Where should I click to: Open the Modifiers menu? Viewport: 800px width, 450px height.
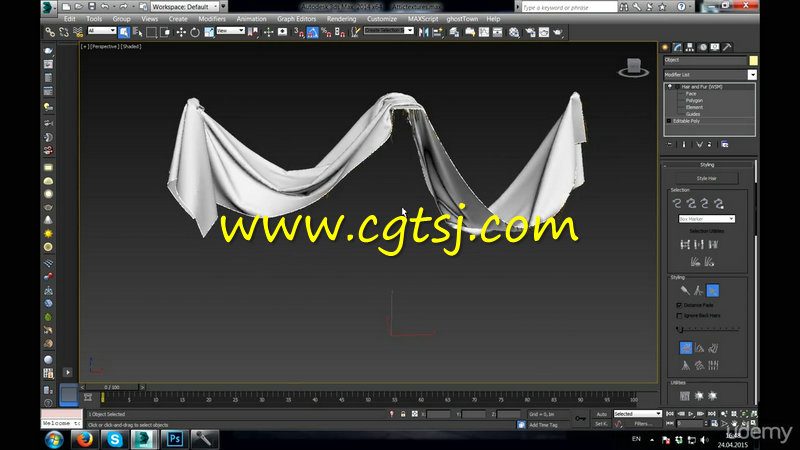click(212, 19)
